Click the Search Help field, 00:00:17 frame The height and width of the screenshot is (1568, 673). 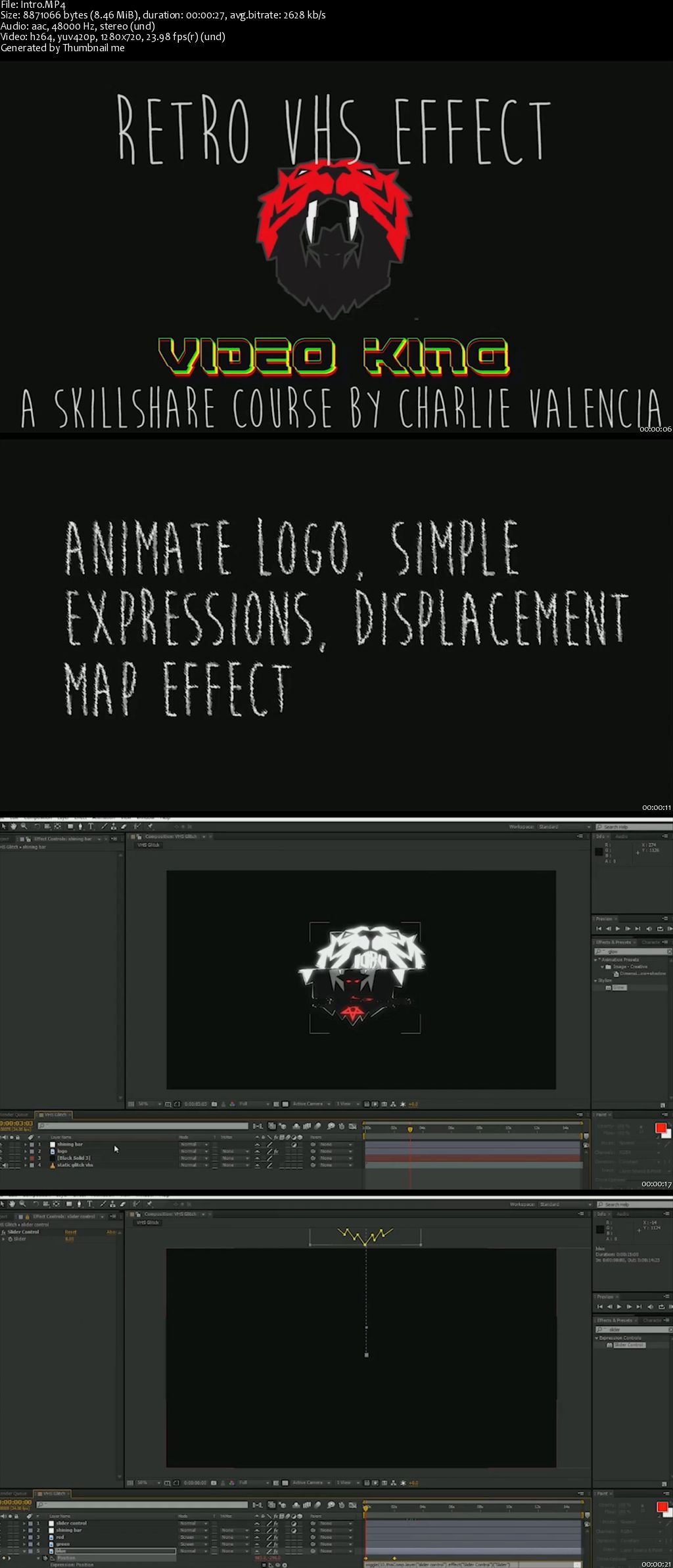tap(634, 826)
